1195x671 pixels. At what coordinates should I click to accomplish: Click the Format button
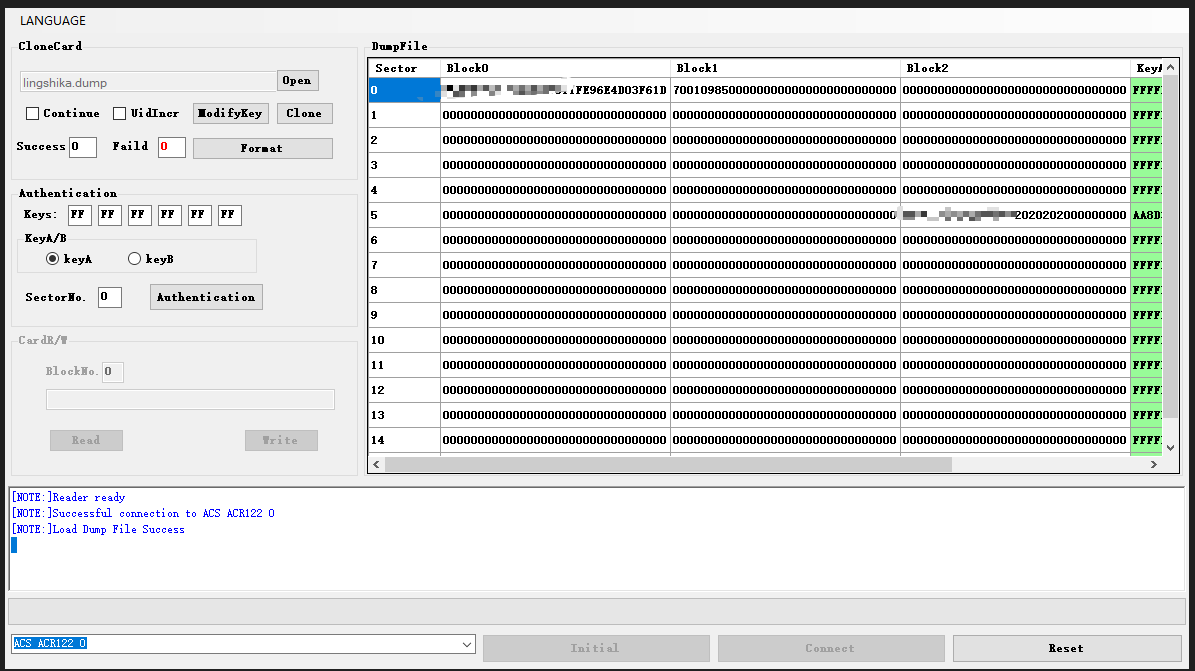click(262, 148)
